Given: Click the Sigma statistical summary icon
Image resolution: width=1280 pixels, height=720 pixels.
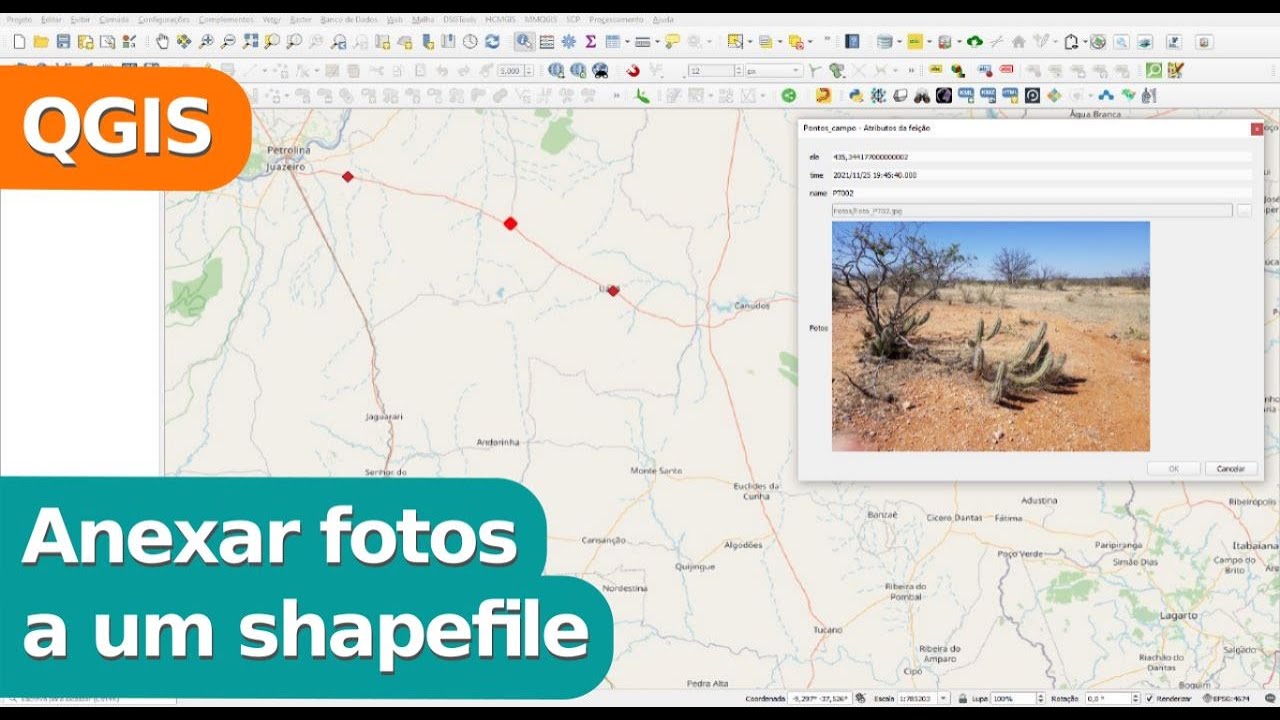Looking at the screenshot, I should [x=590, y=42].
